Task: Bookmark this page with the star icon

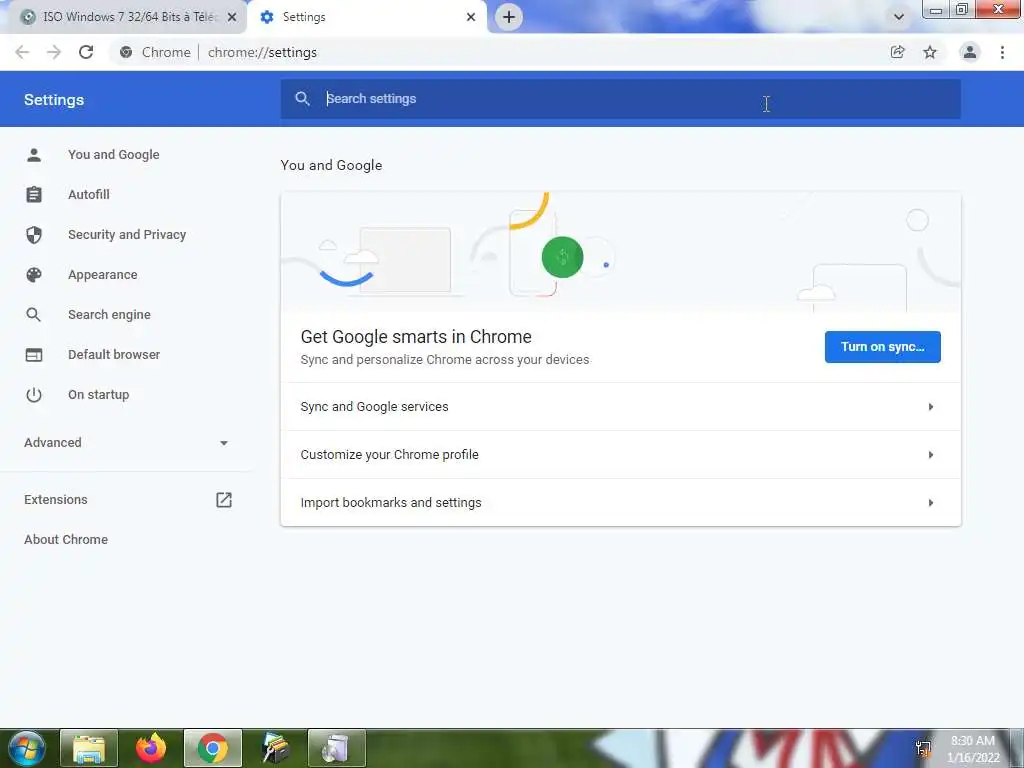Action: (930, 52)
